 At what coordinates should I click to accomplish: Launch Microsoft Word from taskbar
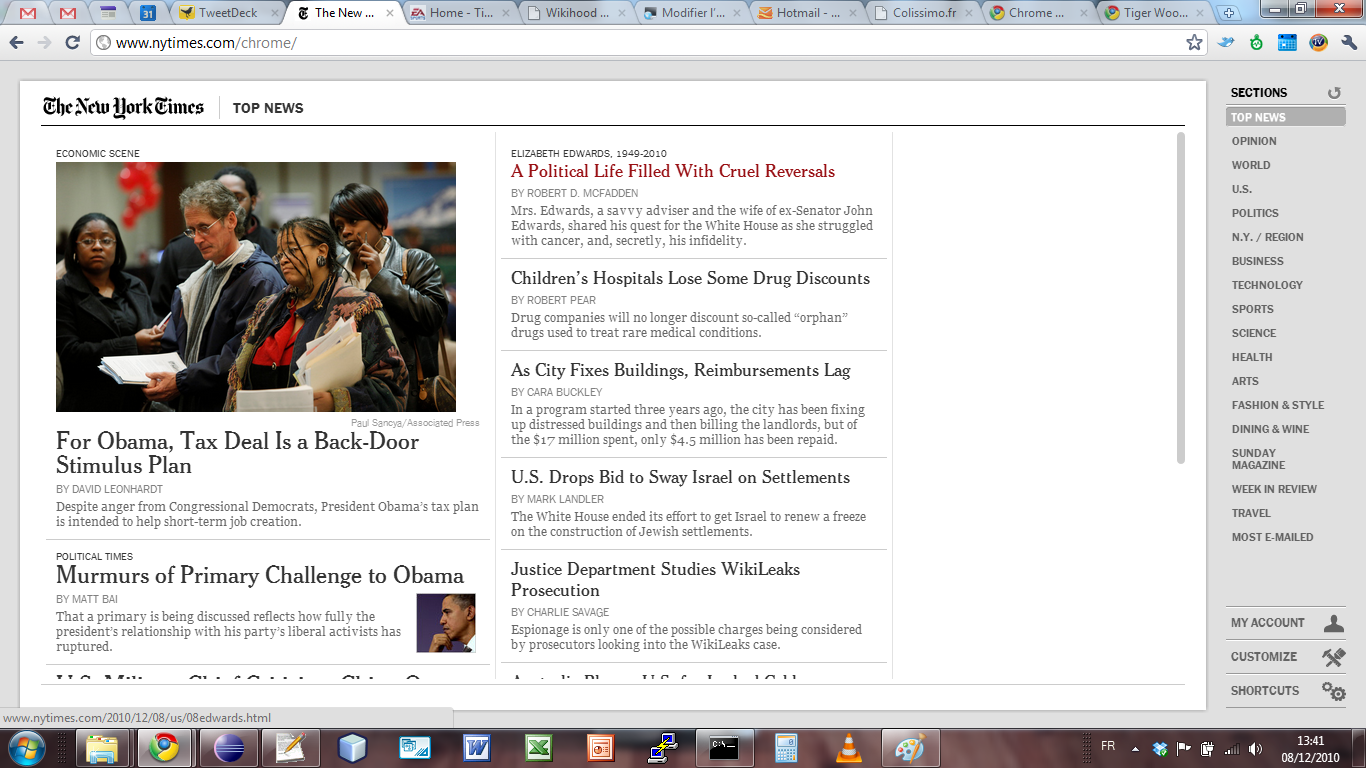tap(477, 748)
